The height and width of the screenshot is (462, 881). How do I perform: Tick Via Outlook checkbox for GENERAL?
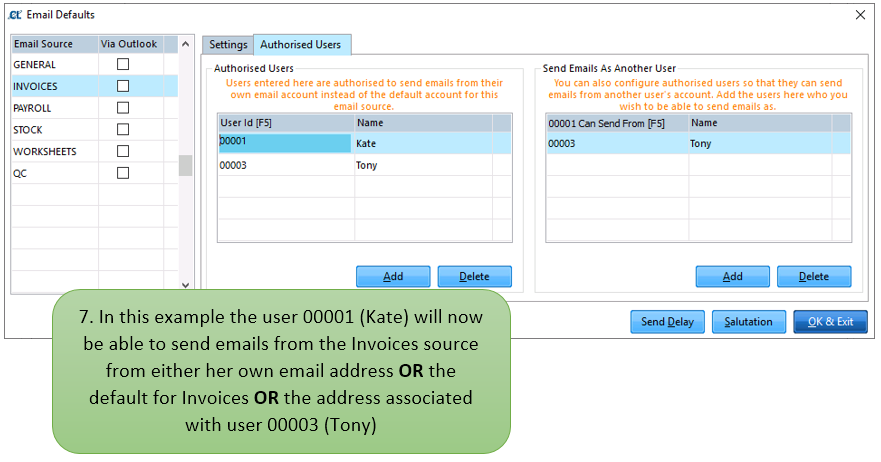click(122, 64)
